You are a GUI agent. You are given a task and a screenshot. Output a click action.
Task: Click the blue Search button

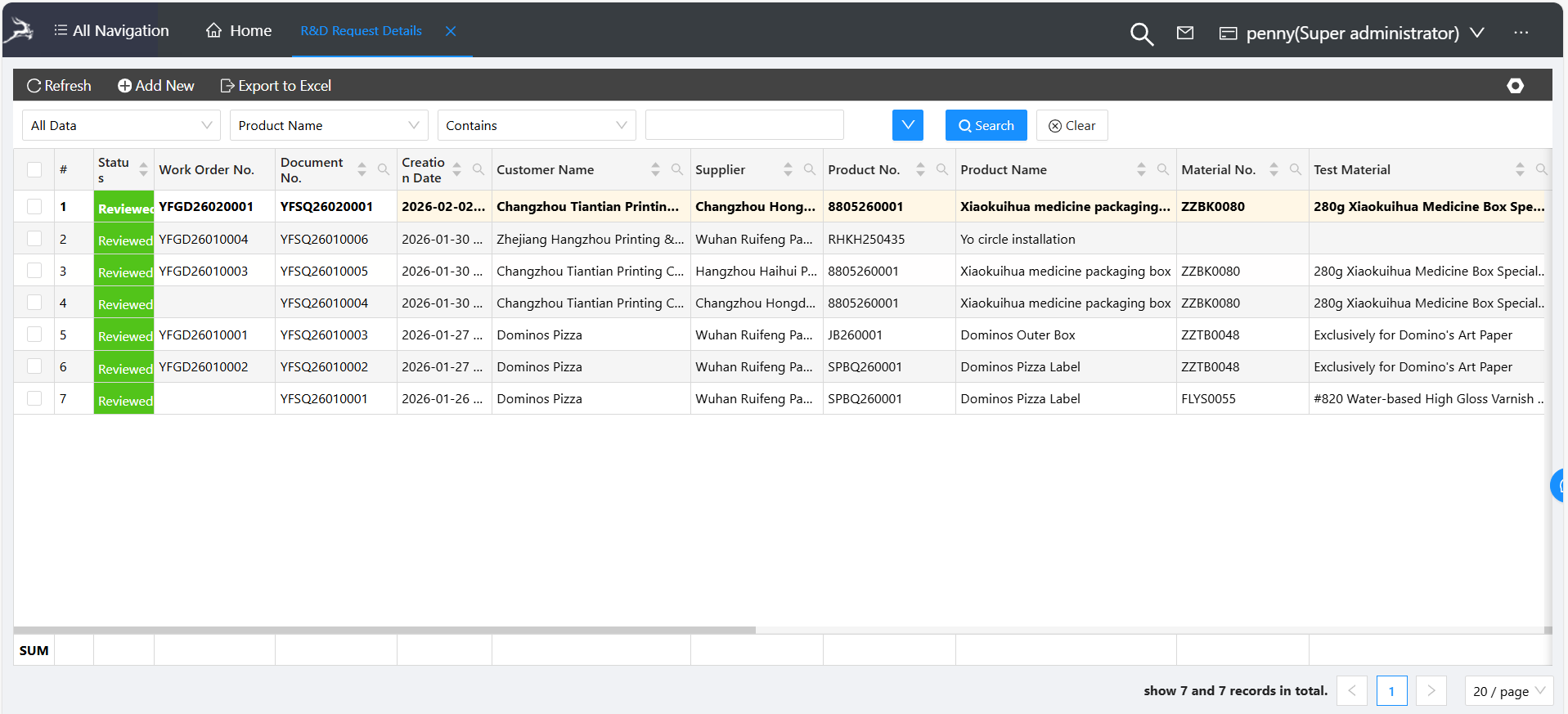[x=986, y=125]
